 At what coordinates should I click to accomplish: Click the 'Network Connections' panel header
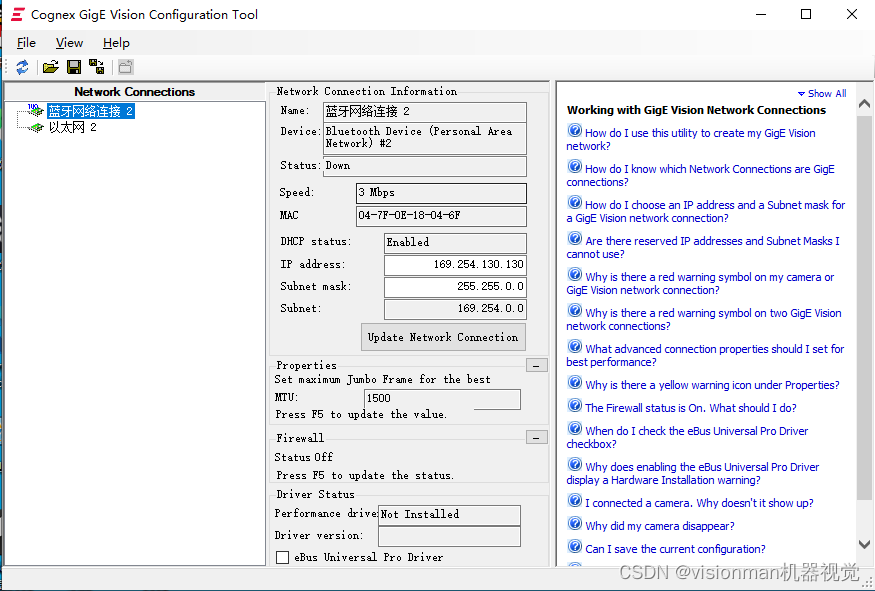[134, 92]
